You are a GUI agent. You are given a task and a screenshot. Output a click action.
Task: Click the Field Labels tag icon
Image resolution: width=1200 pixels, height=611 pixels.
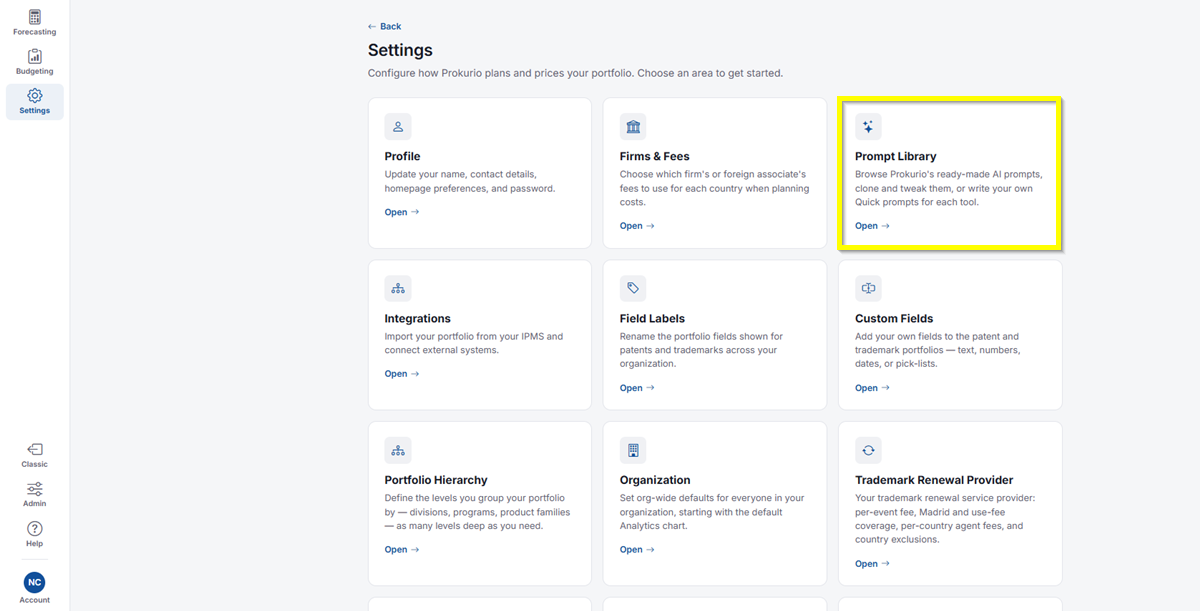click(633, 289)
